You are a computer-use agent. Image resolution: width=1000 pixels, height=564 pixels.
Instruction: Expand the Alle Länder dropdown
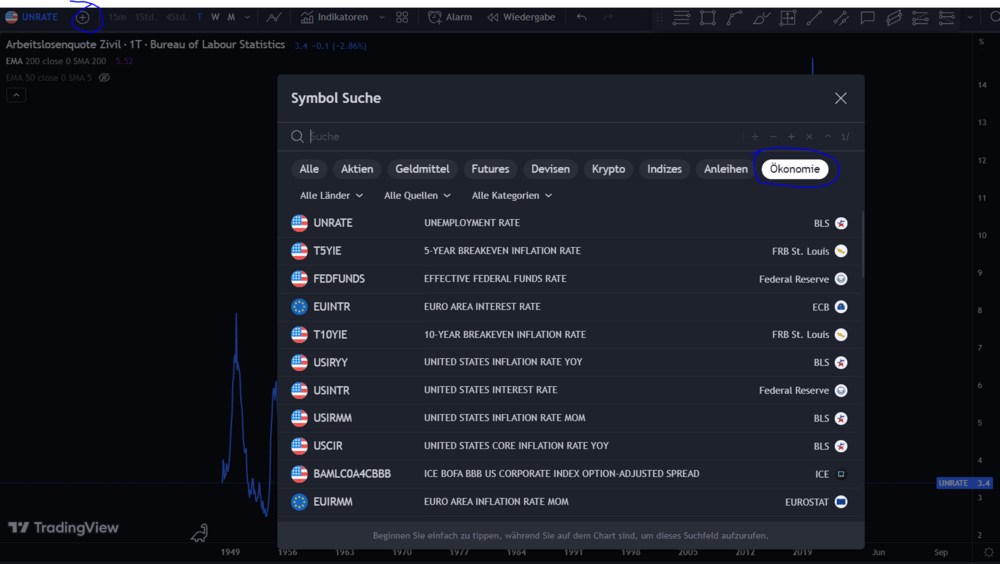coord(331,196)
